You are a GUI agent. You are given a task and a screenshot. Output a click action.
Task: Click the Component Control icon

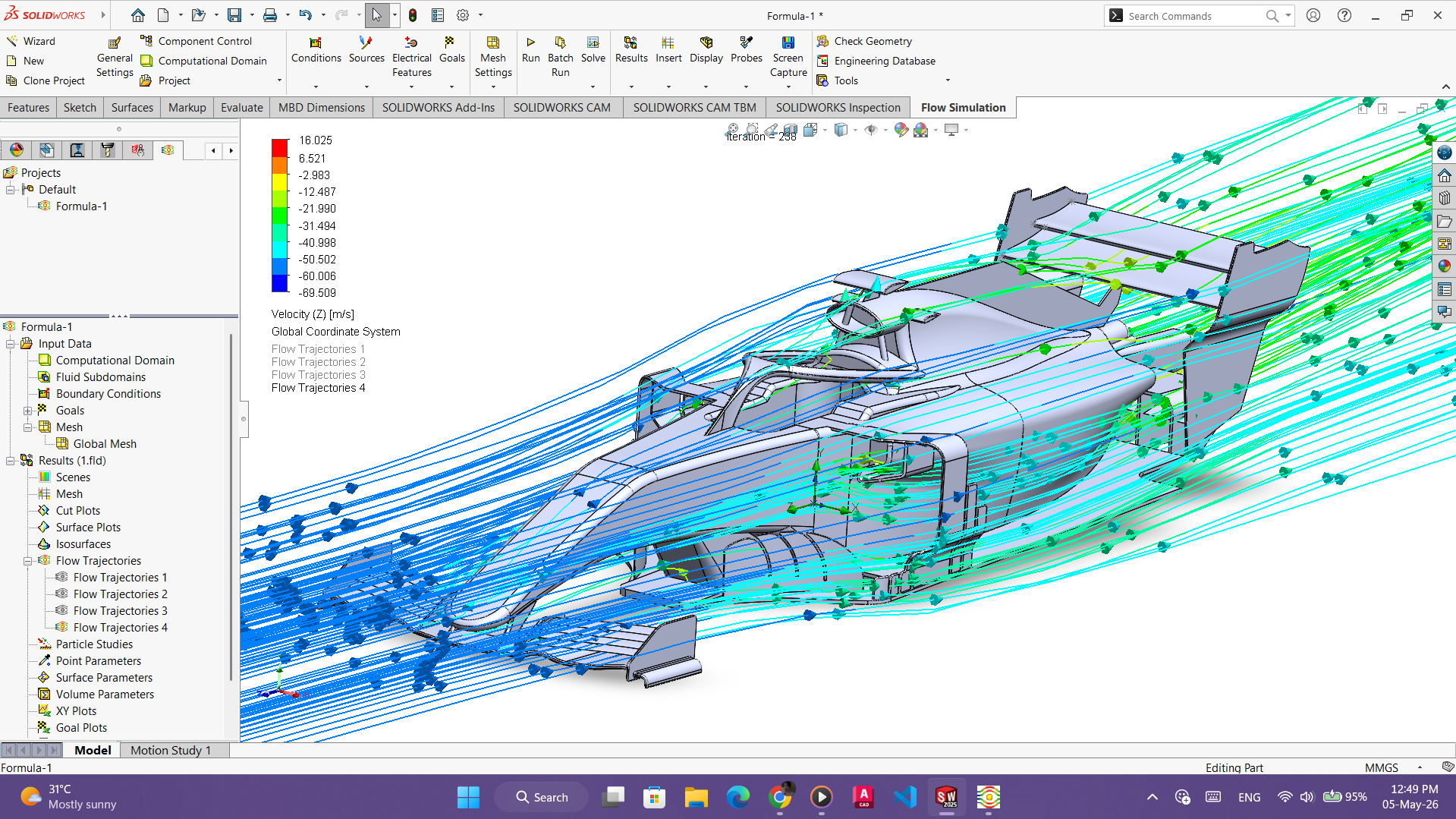[146, 41]
